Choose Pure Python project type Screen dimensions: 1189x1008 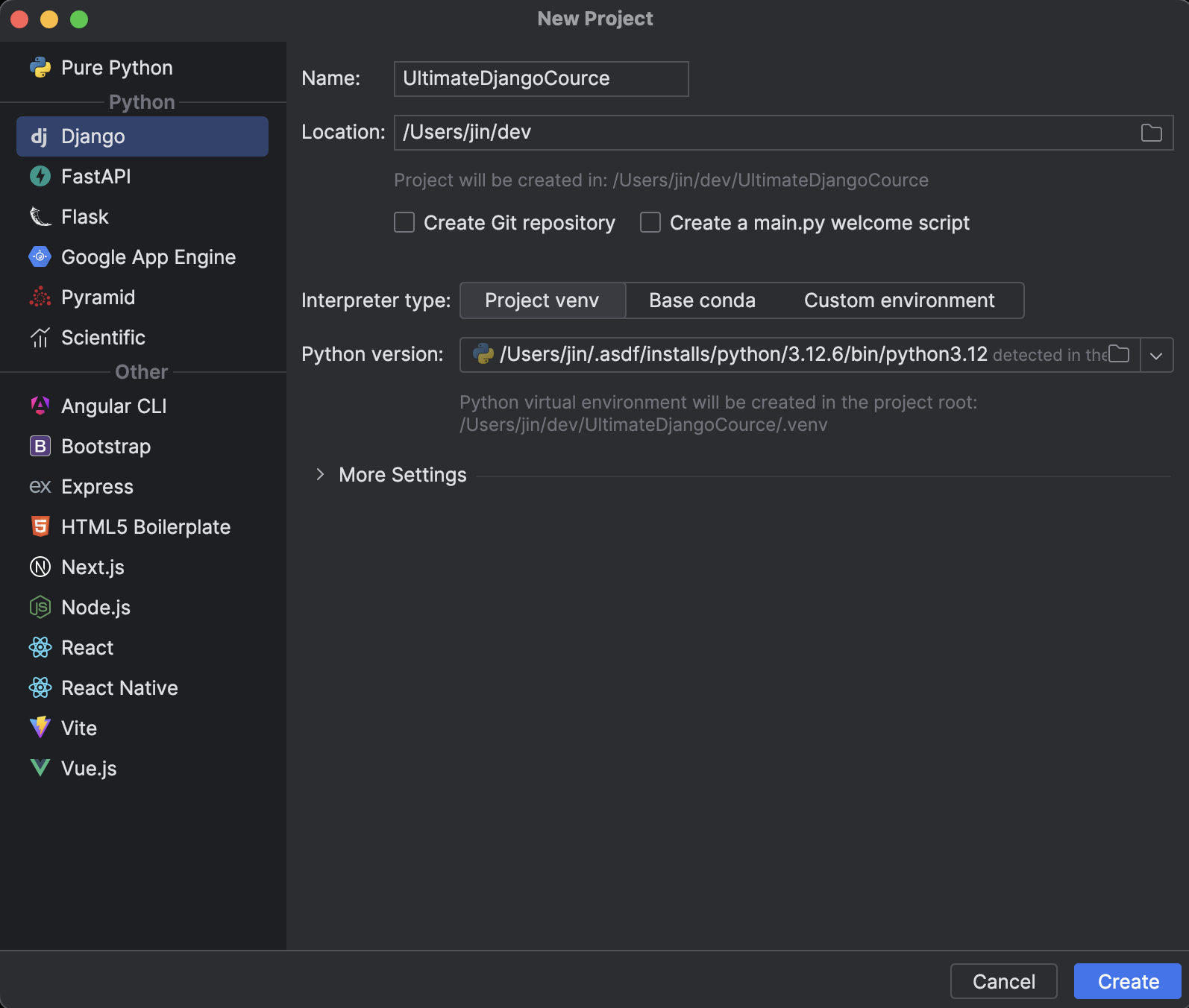point(142,68)
